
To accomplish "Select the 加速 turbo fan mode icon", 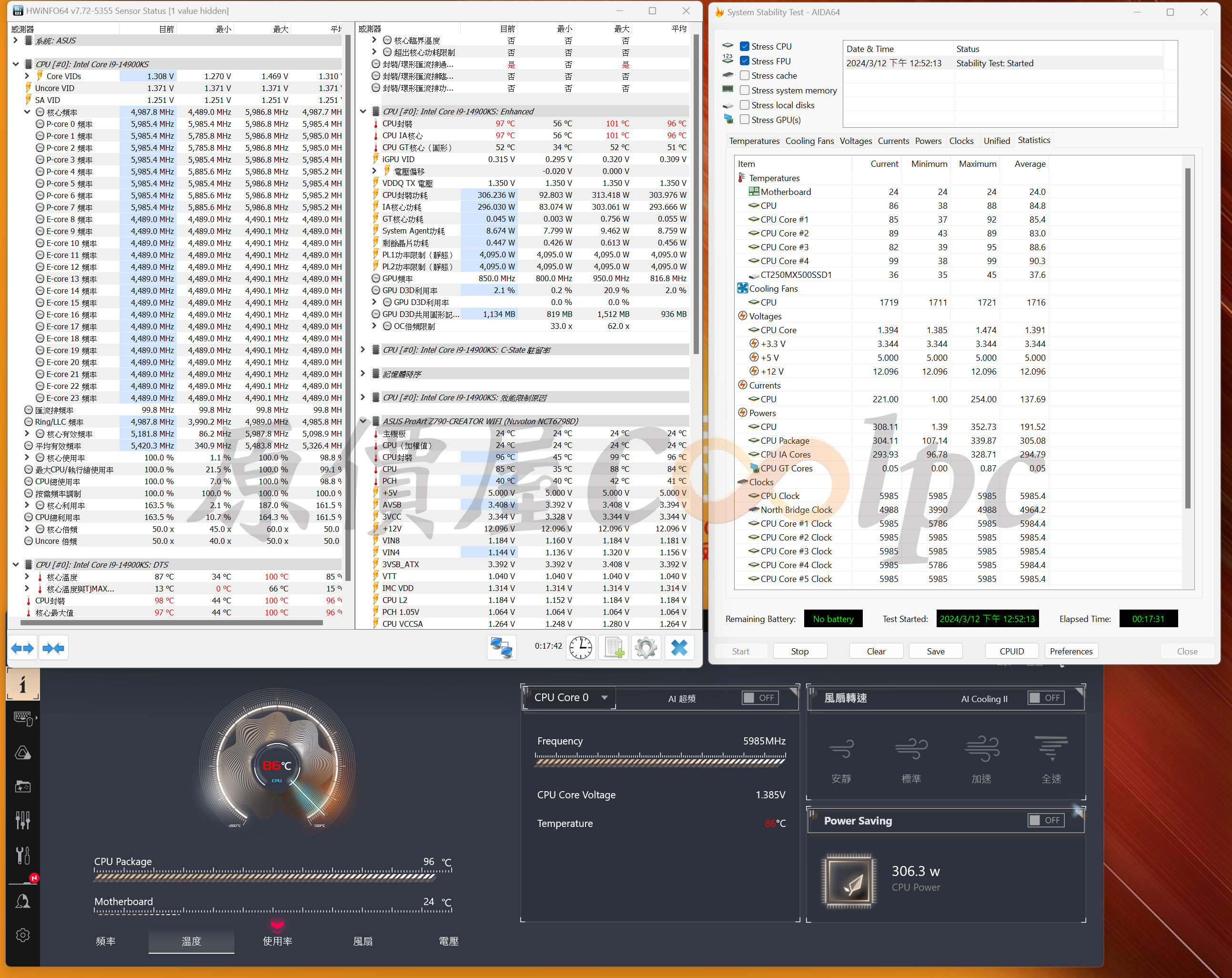I will 982,749.
